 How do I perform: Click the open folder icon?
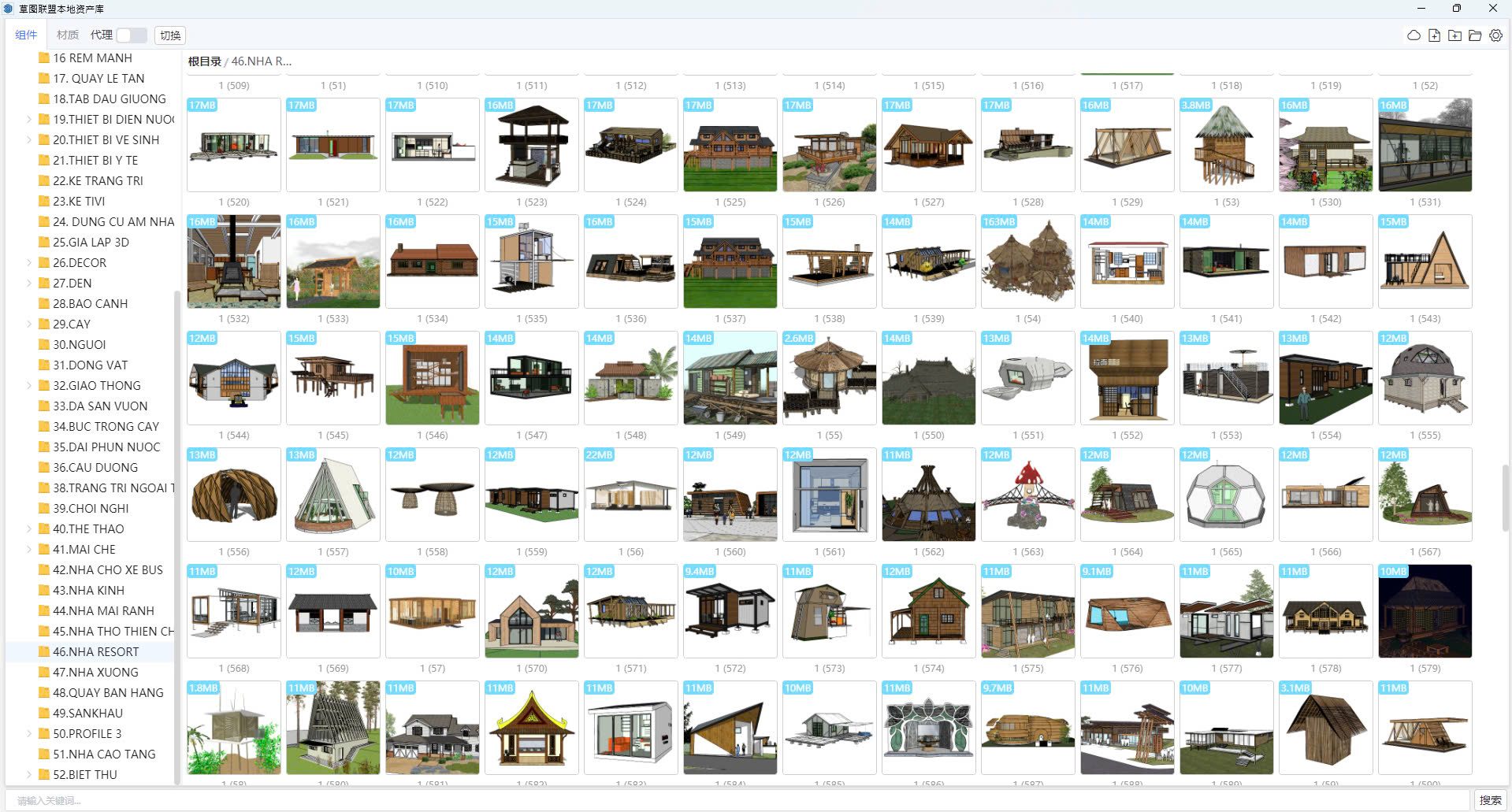(1475, 35)
